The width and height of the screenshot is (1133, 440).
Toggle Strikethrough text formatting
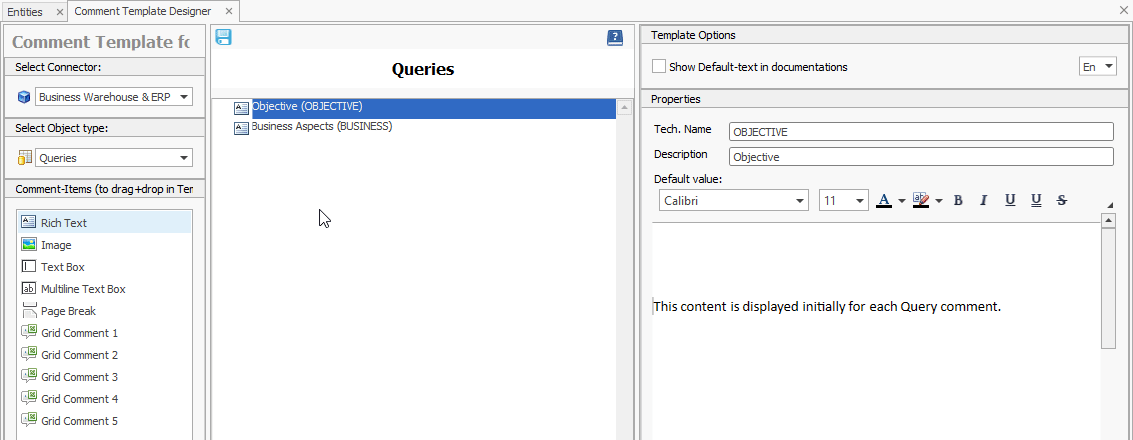[1062, 200]
